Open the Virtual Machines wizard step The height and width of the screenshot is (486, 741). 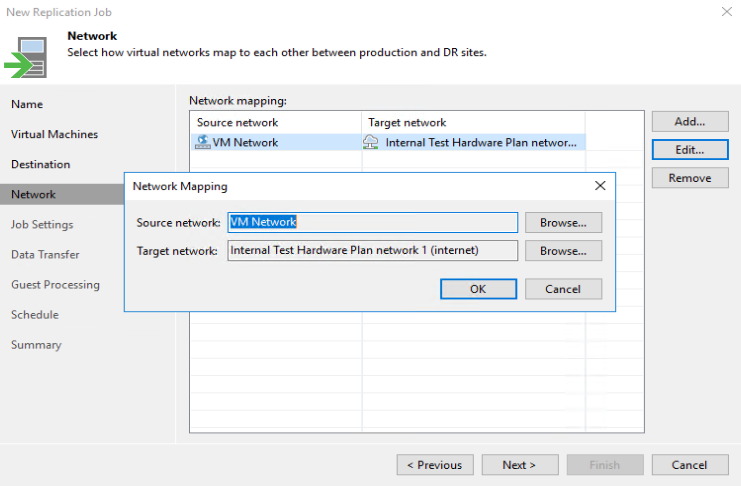54,134
